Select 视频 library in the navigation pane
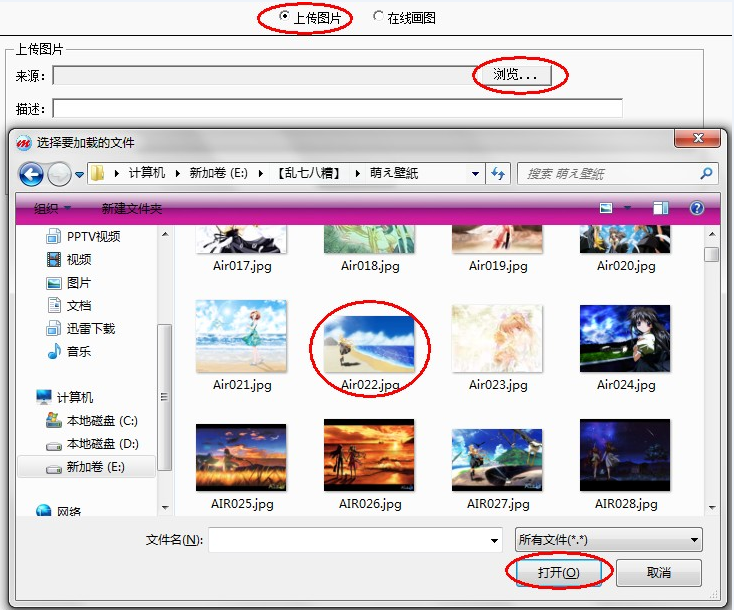The height and width of the screenshot is (610, 734). [69, 259]
